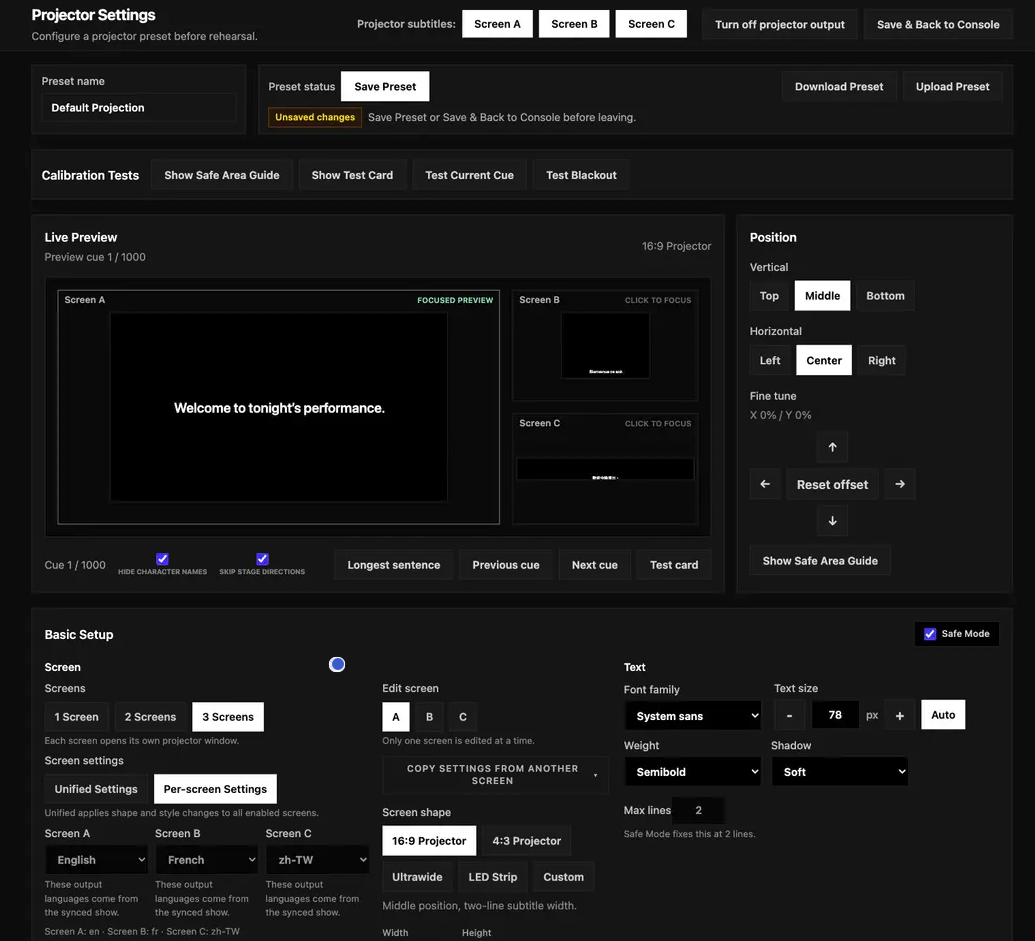Go to Previous cue
The image size is (1035, 941).
[506, 565]
